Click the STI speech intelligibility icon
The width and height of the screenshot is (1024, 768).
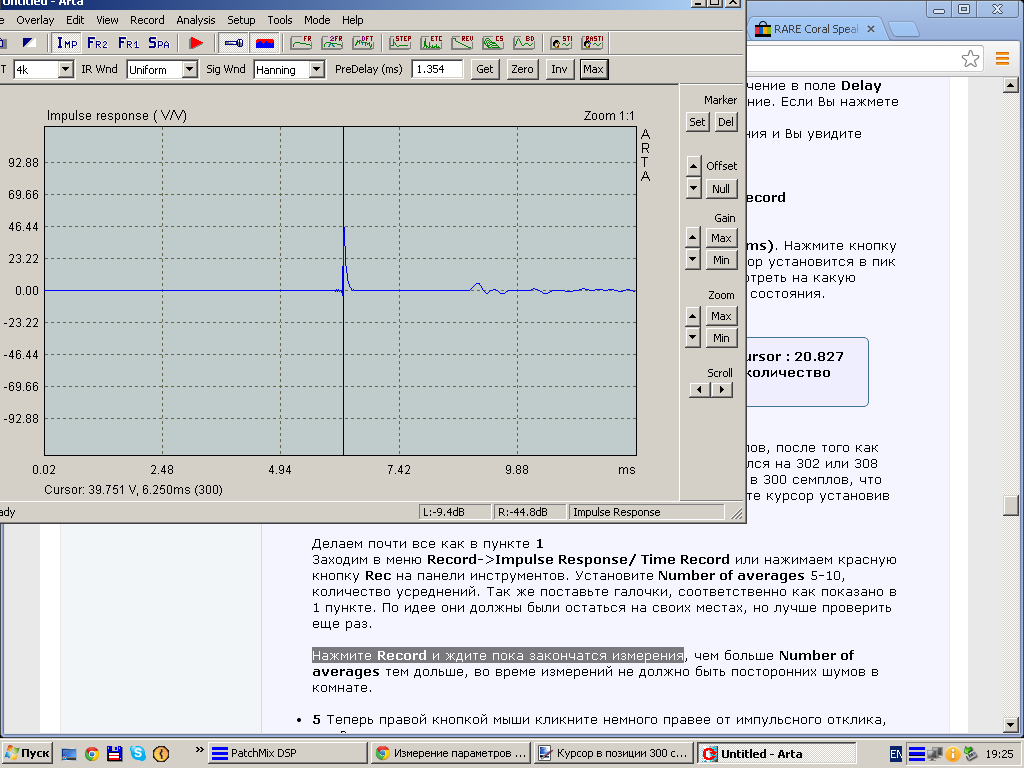click(561, 43)
